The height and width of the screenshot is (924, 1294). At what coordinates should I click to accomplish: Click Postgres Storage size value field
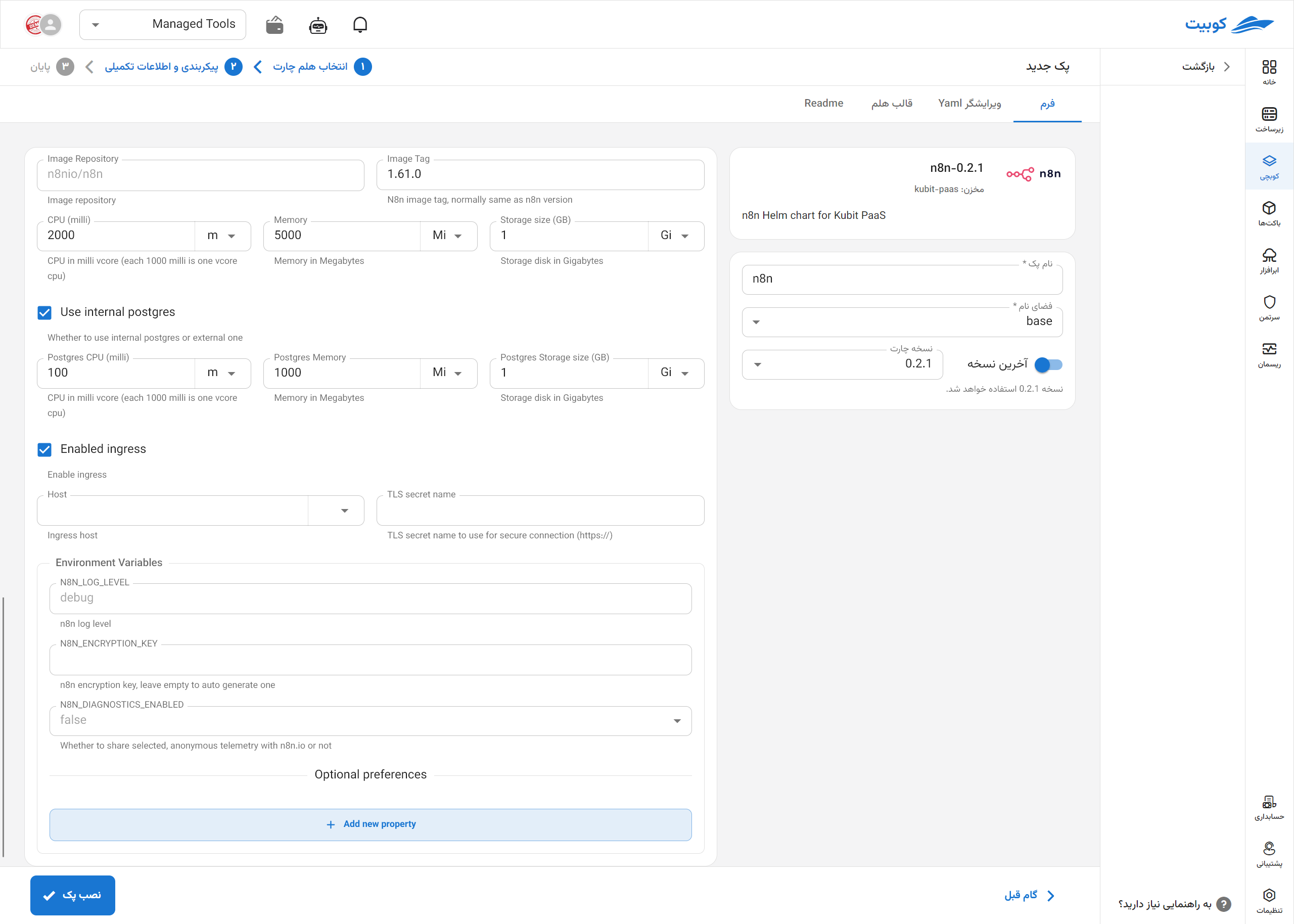coord(569,373)
